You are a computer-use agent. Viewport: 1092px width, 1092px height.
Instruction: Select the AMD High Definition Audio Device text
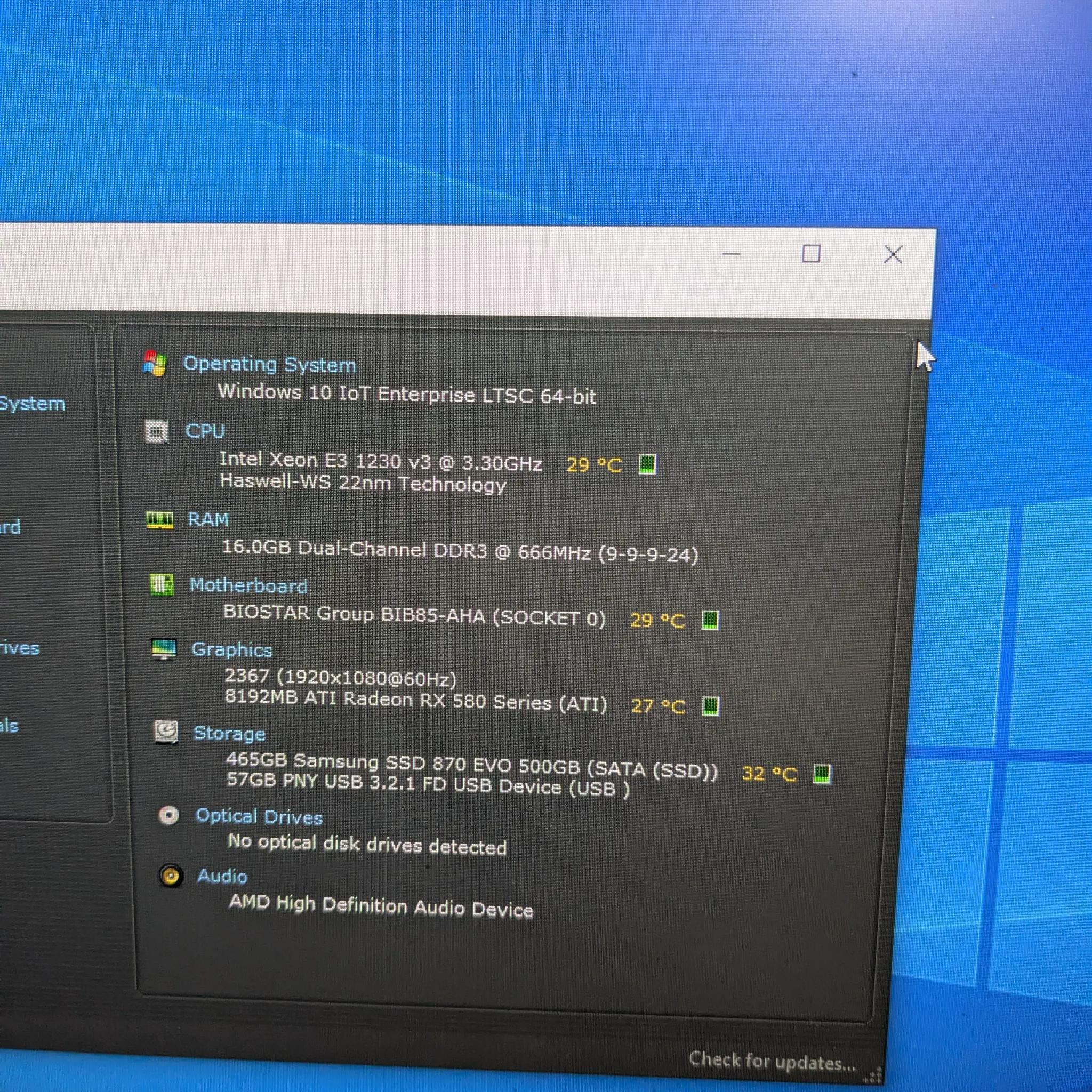click(381, 906)
